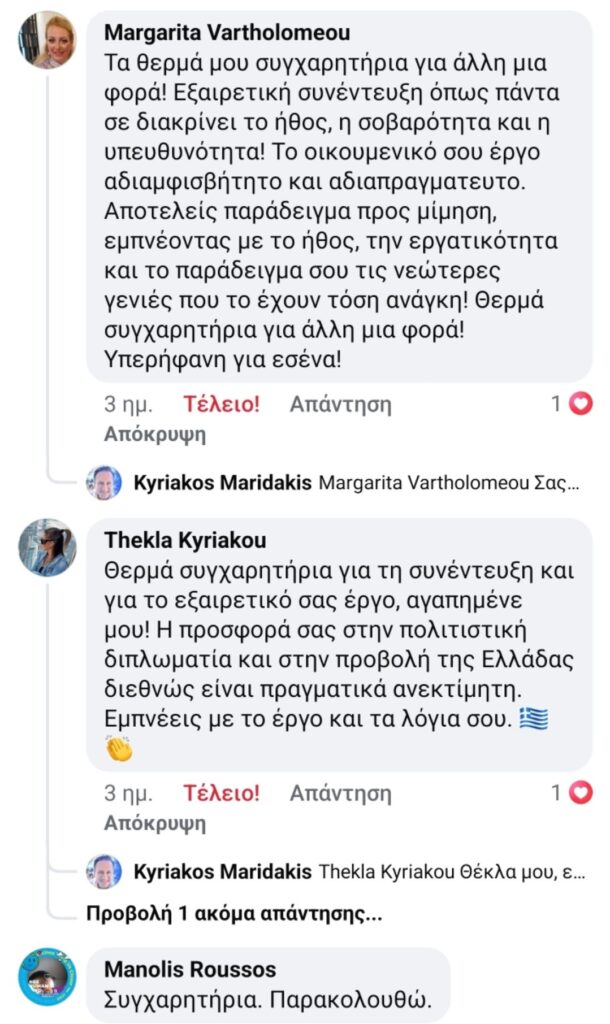Open Manolis Roussos's profile name link
Image resolution: width=610 pixels, height=1024 pixels.
[190, 970]
